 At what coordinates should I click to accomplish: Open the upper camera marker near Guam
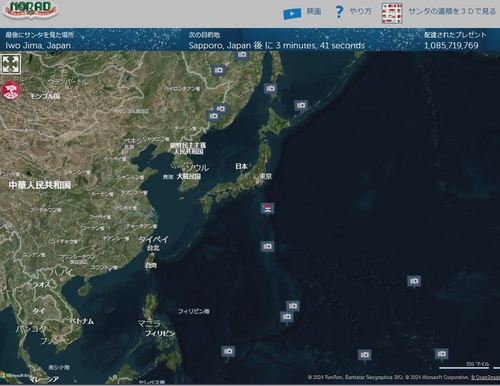(293, 306)
